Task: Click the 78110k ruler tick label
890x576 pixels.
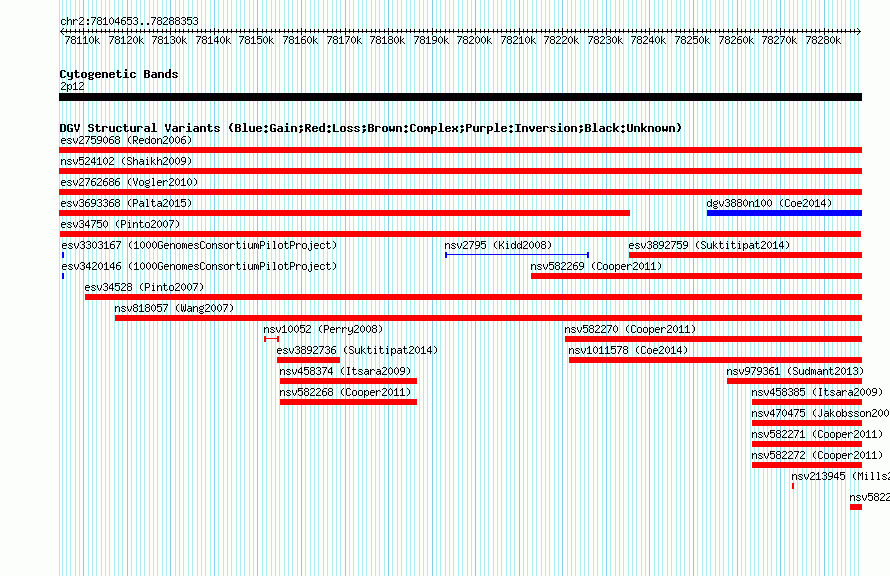Action: pos(82,40)
